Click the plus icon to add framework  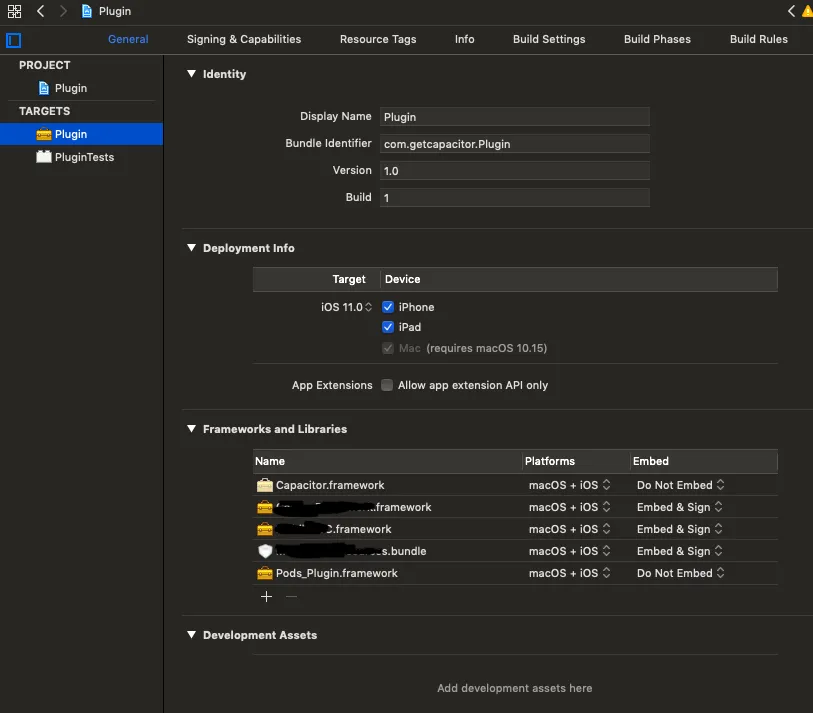coord(266,597)
